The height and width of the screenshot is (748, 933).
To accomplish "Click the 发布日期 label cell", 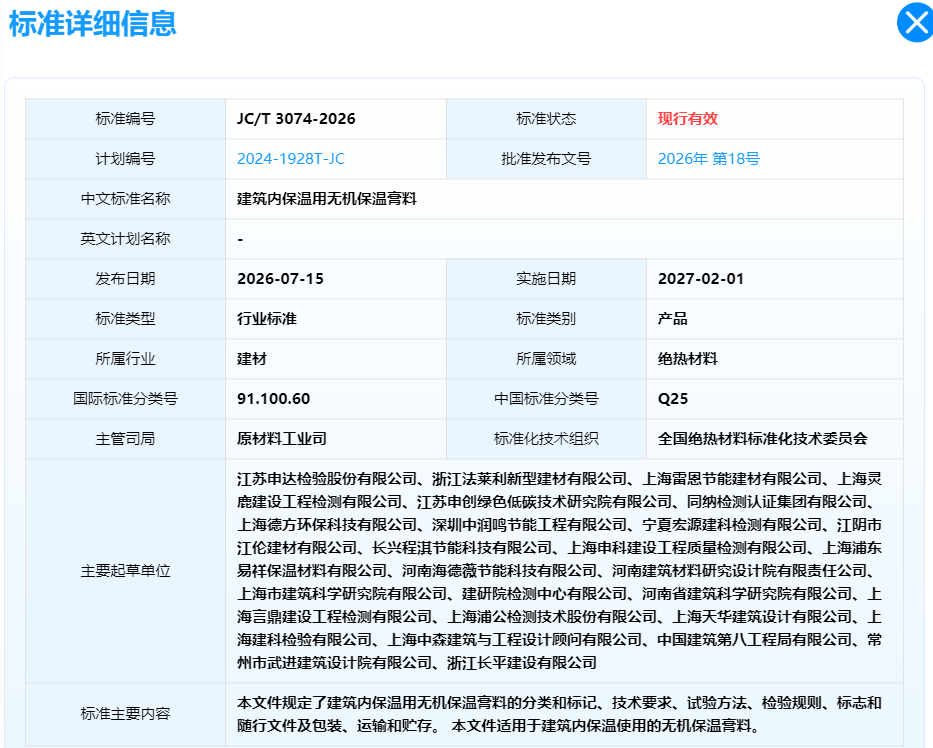I will pyautogui.click(x=126, y=278).
